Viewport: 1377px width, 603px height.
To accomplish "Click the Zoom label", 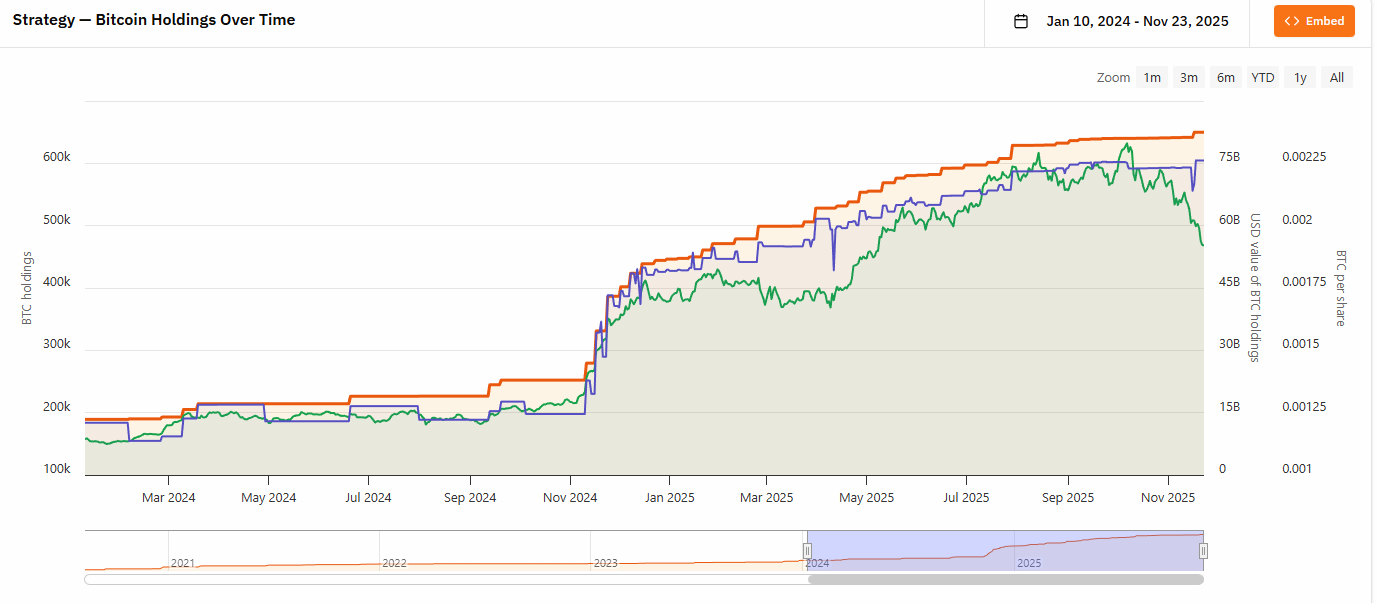I will pos(1113,77).
